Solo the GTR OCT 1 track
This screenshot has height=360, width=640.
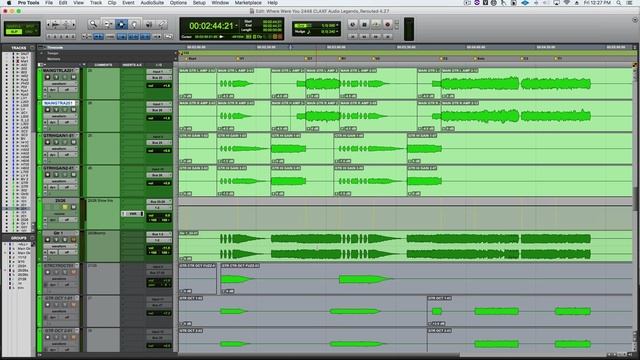(x=65, y=305)
